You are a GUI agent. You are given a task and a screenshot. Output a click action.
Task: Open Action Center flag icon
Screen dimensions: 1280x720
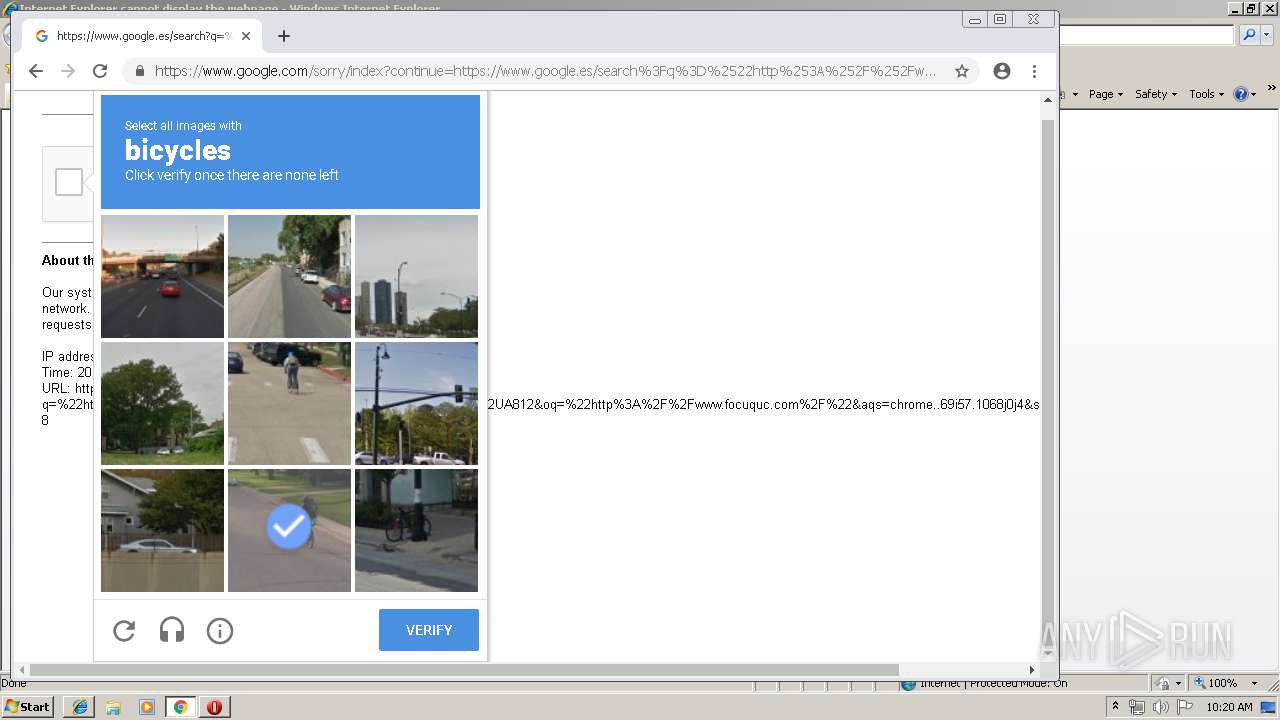pyautogui.click(x=1184, y=707)
